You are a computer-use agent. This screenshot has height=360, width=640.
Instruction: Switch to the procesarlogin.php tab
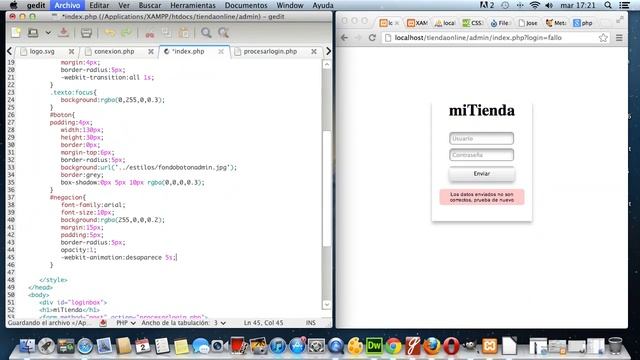270,51
